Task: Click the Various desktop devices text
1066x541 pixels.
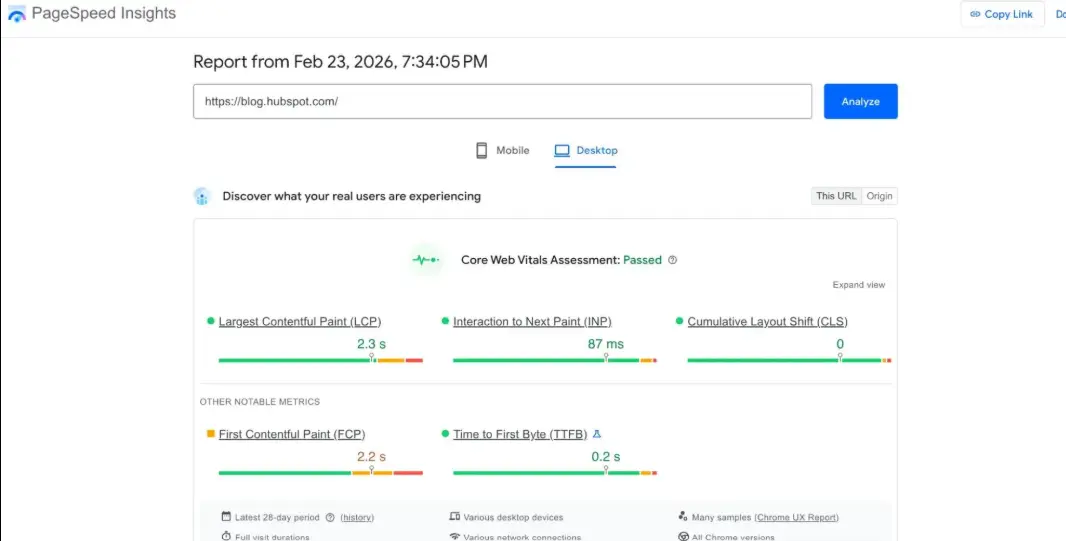Action: click(x=513, y=517)
